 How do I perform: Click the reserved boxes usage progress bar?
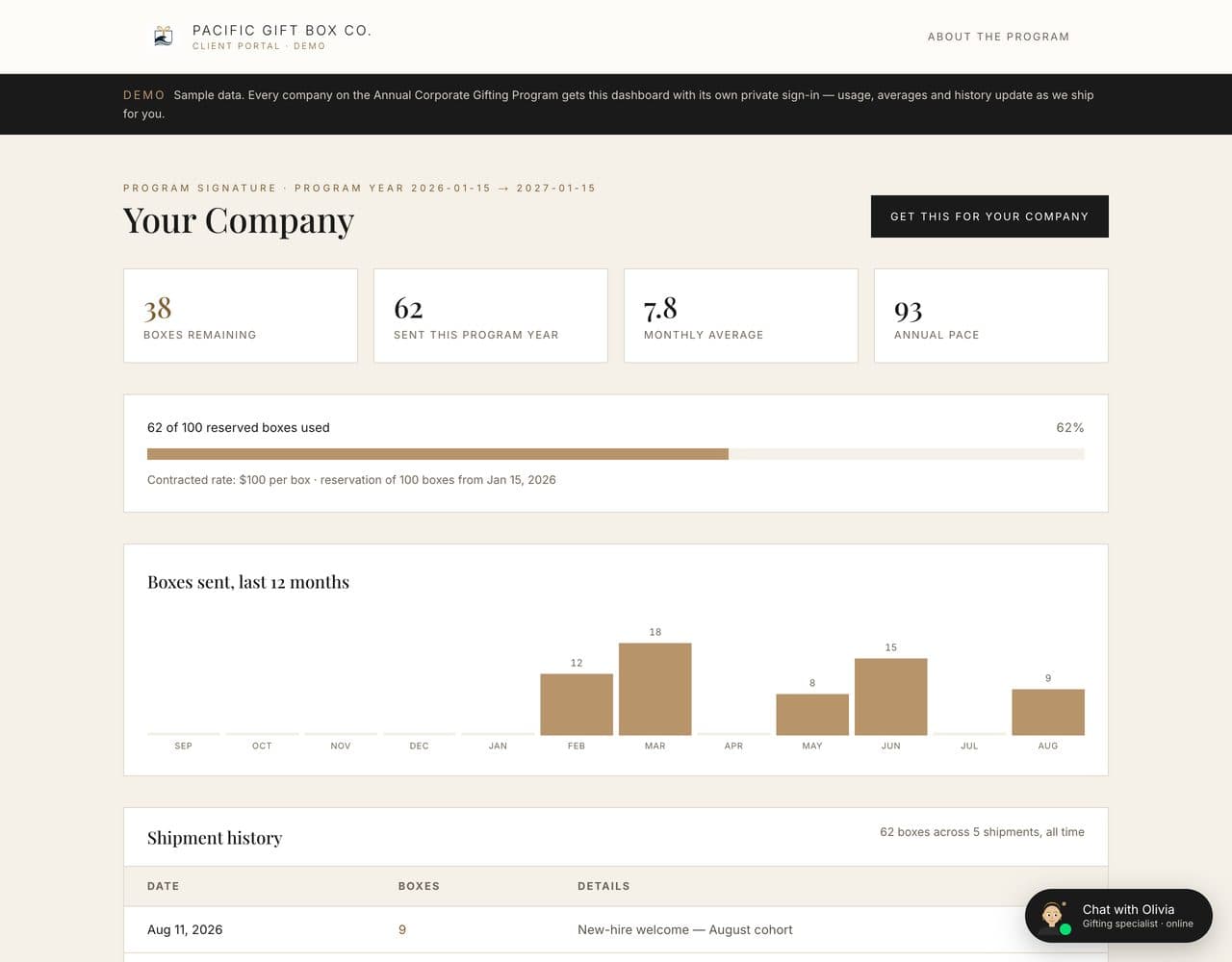tap(616, 454)
